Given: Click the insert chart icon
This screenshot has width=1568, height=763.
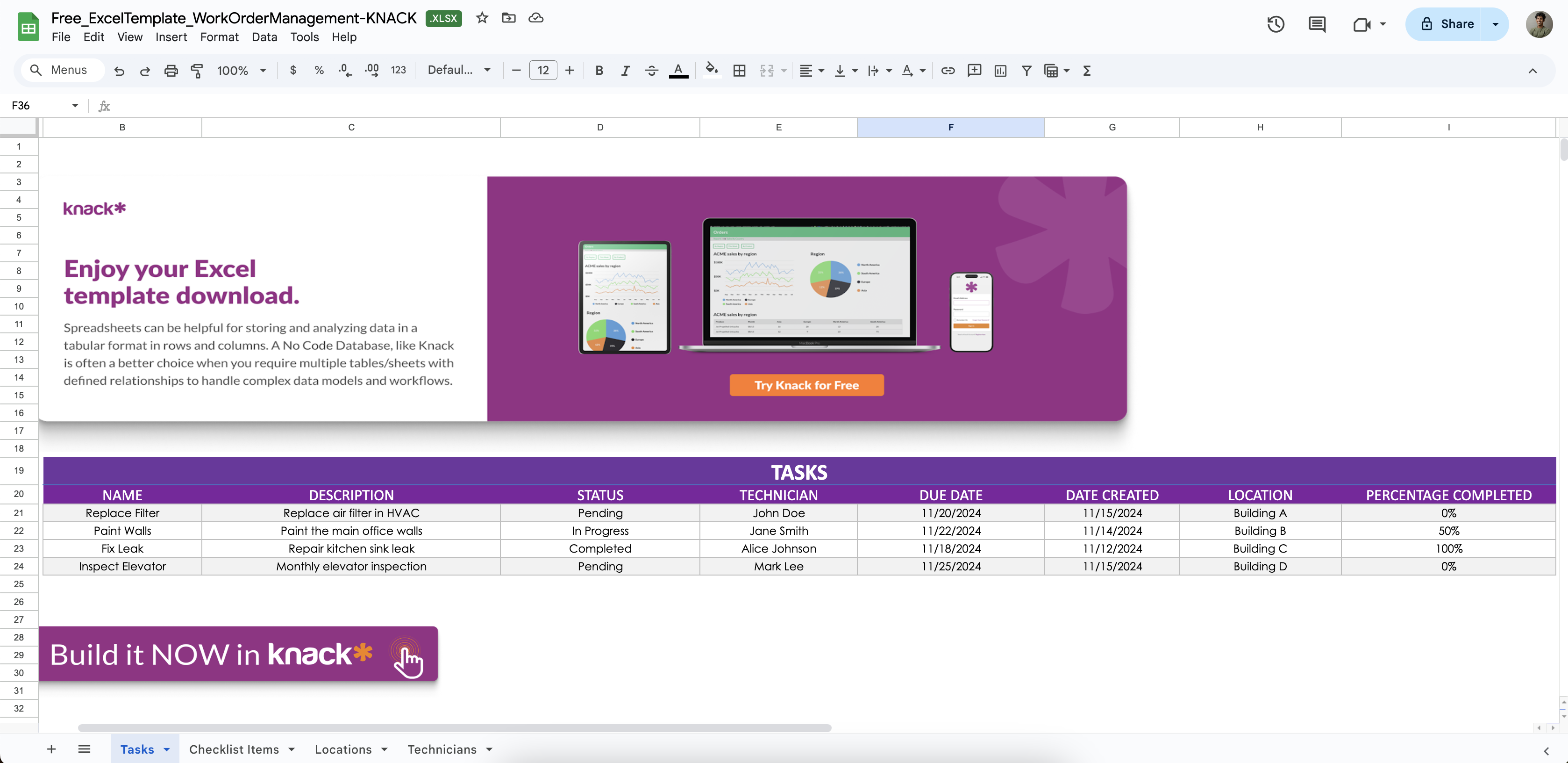Looking at the screenshot, I should pyautogui.click(x=1000, y=71).
